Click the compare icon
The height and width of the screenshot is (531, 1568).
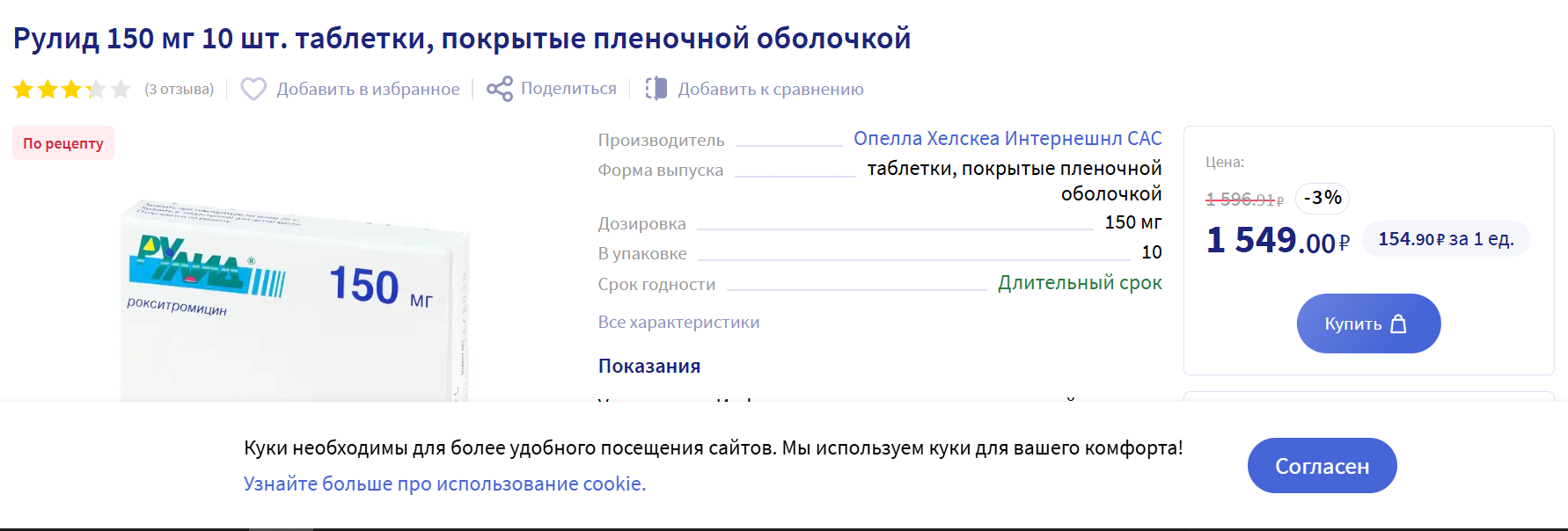[x=656, y=89]
